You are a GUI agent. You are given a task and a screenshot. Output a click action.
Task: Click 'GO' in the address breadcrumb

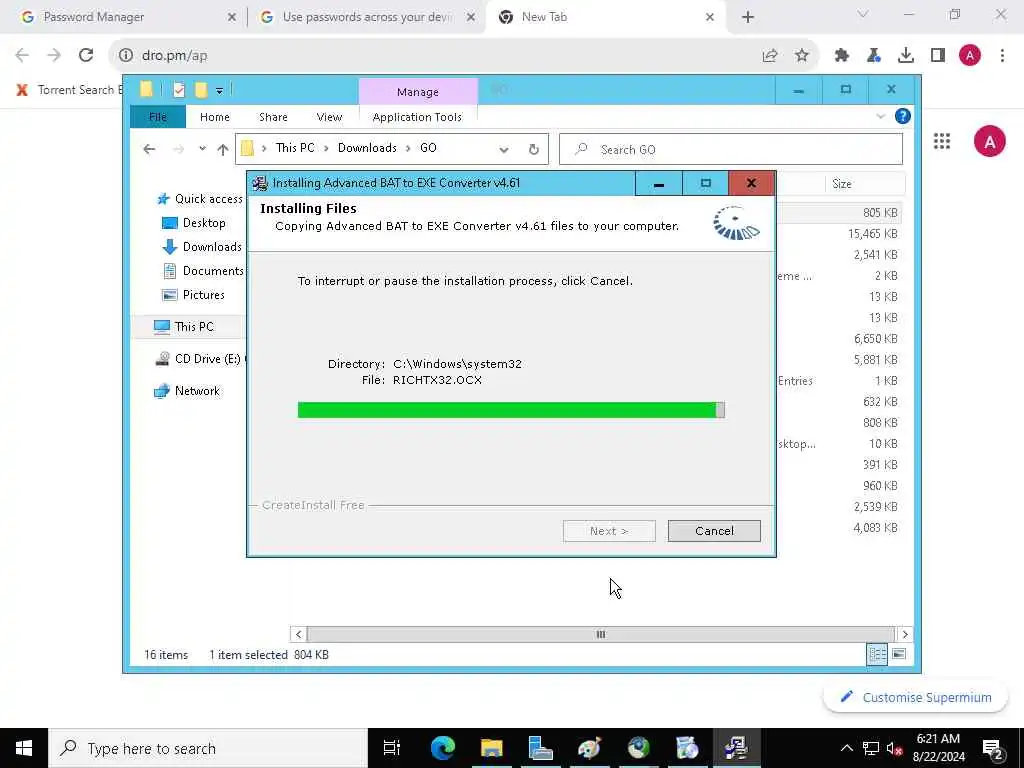(x=428, y=148)
